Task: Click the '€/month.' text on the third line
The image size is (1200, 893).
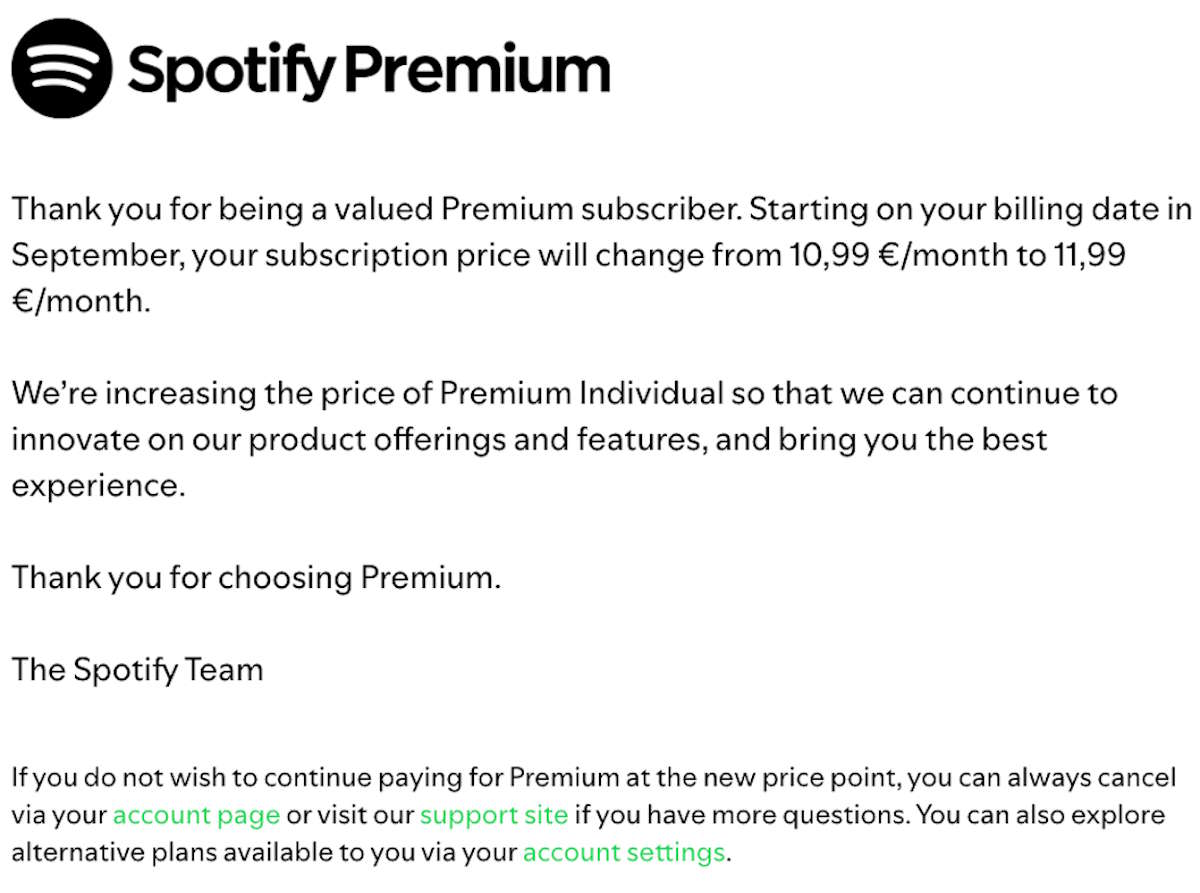Action: click(81, 301)
